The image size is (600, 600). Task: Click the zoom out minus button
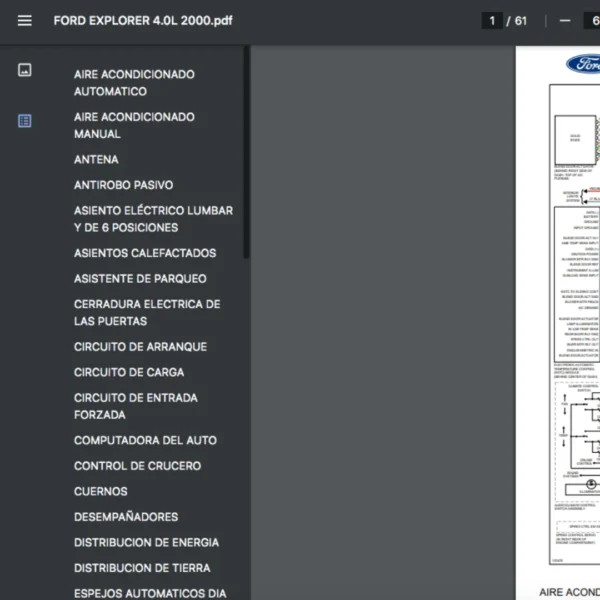[565, 21]
